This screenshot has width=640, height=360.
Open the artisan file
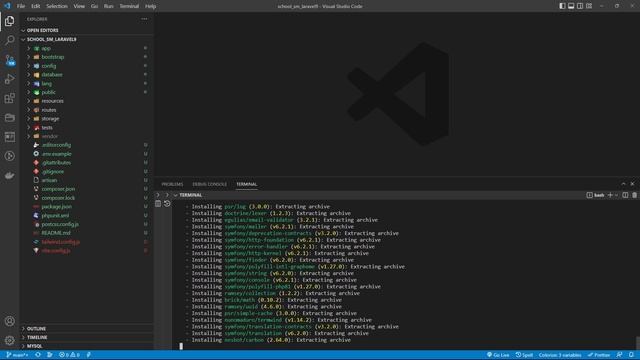coord(87,180)
